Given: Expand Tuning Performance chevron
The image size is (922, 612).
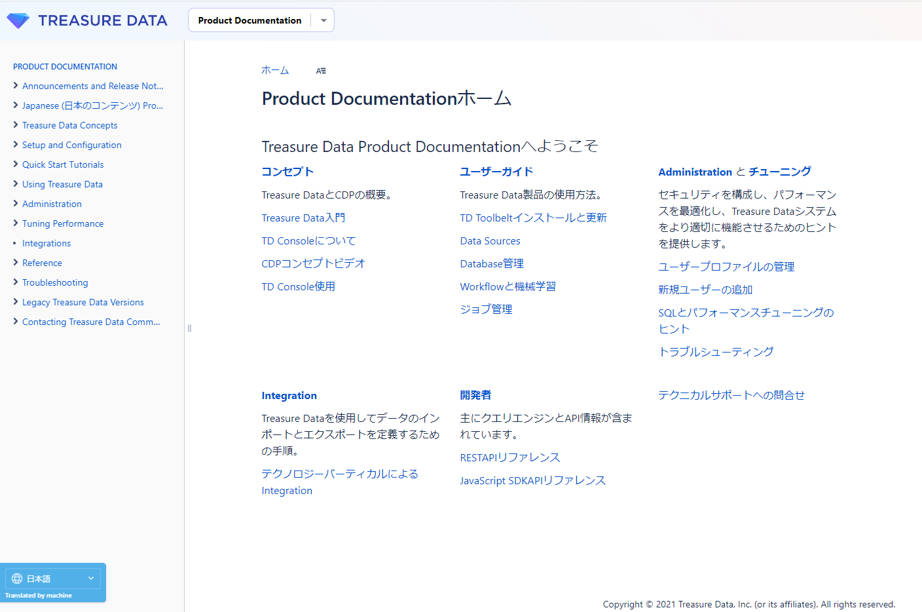Looking at the screenshot, I should point(15,223).
